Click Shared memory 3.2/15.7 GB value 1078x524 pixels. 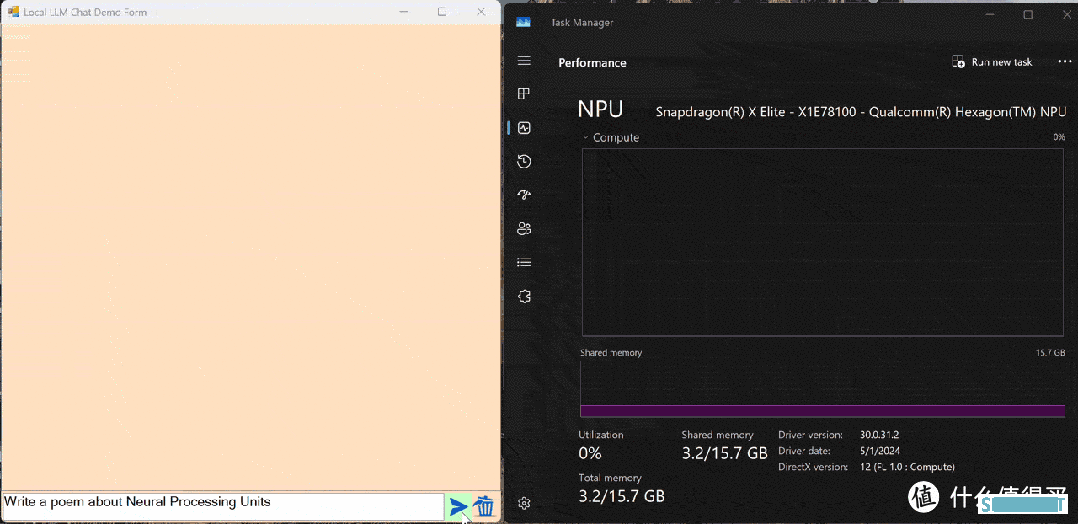point(724,453)
